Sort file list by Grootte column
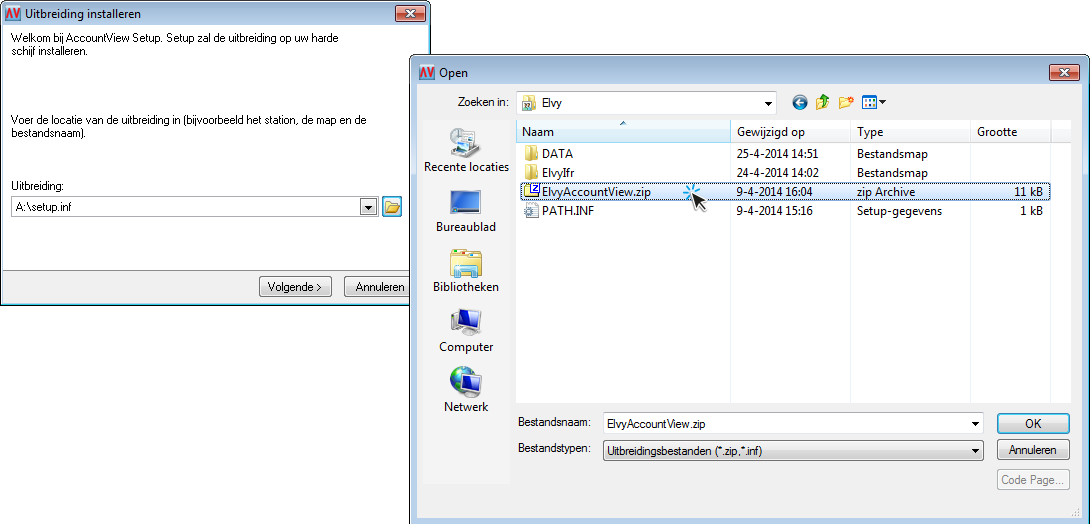This screenshot has height=524, width=1090. coord(1011,131)
